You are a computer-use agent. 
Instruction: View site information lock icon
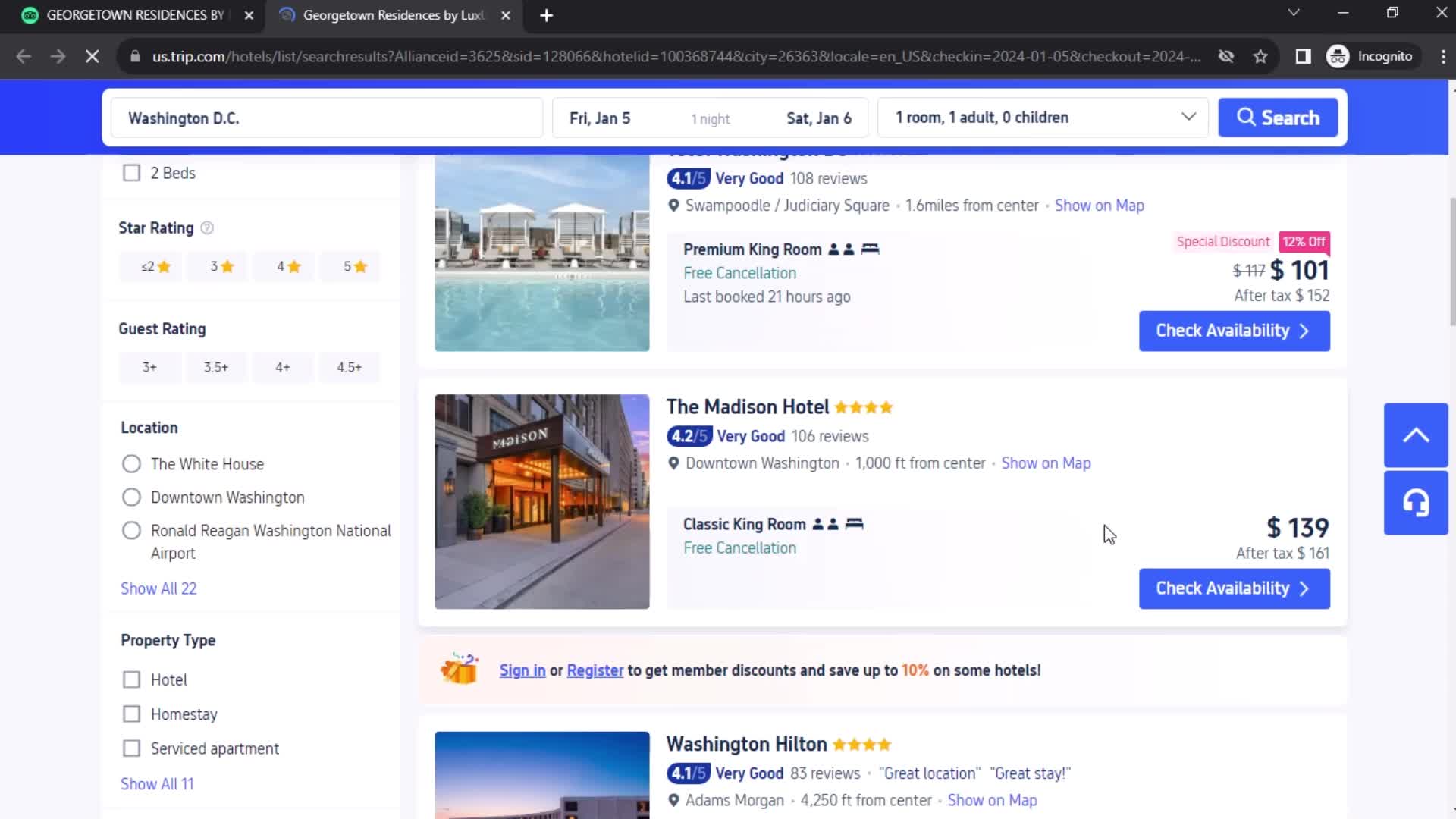(x=135, y=56)
